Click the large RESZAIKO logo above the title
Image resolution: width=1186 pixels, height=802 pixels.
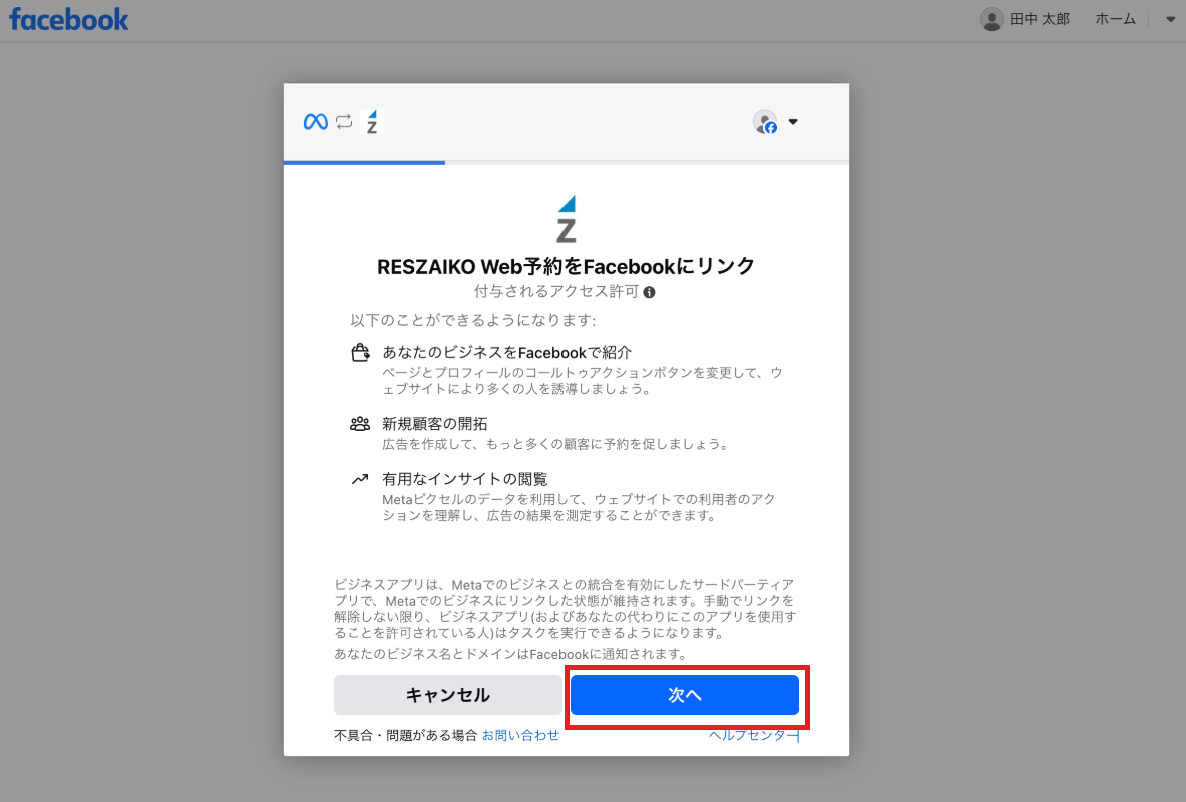coord(566,219)
